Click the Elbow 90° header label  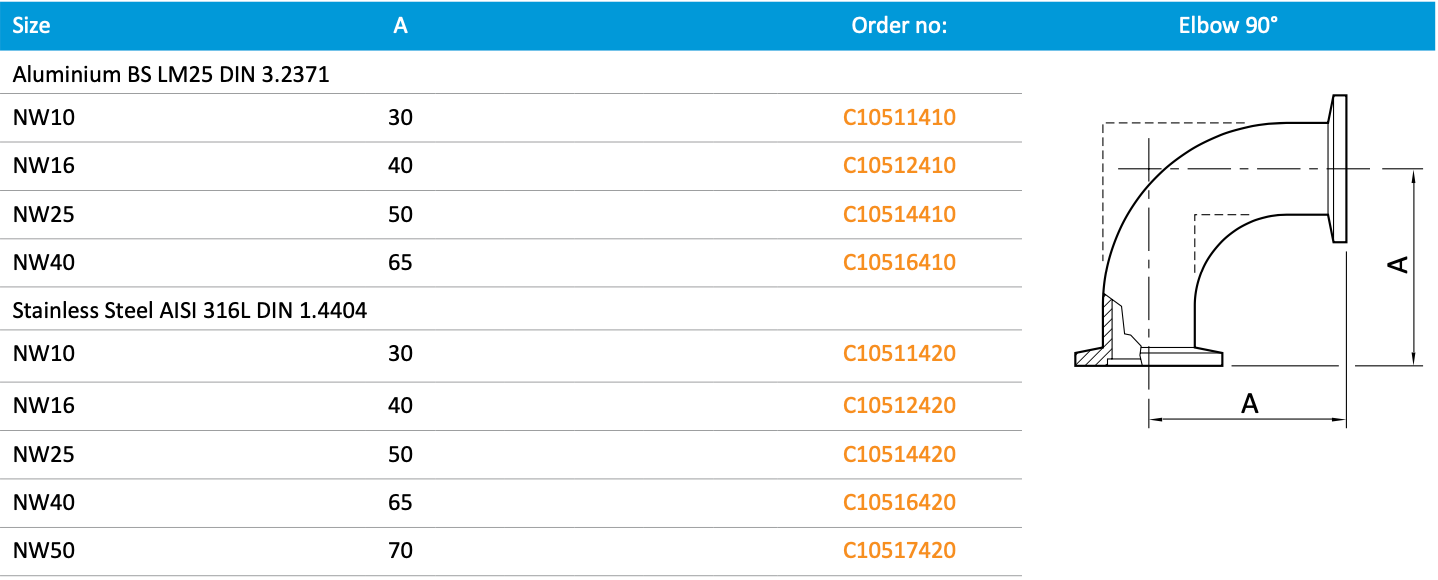pos(1228,26)
